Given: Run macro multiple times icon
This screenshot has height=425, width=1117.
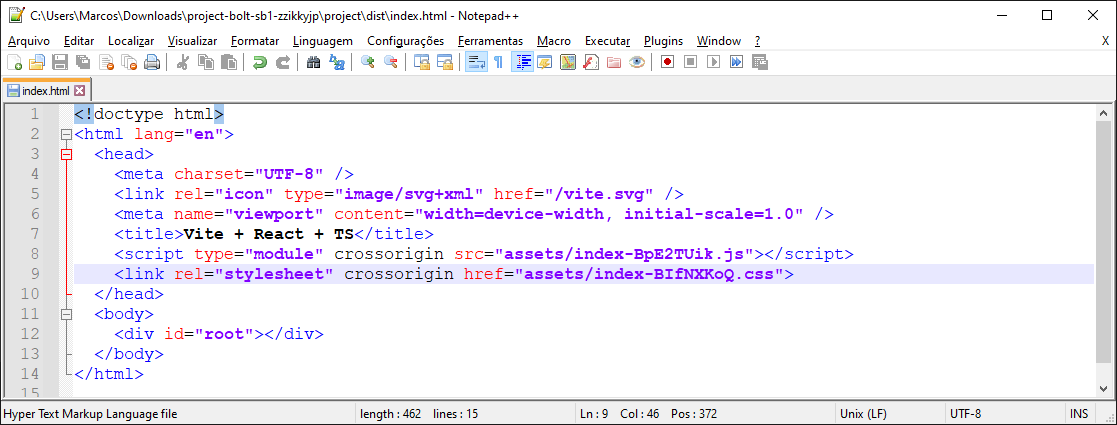Looking at the screenshot, I should click(737, 63).
